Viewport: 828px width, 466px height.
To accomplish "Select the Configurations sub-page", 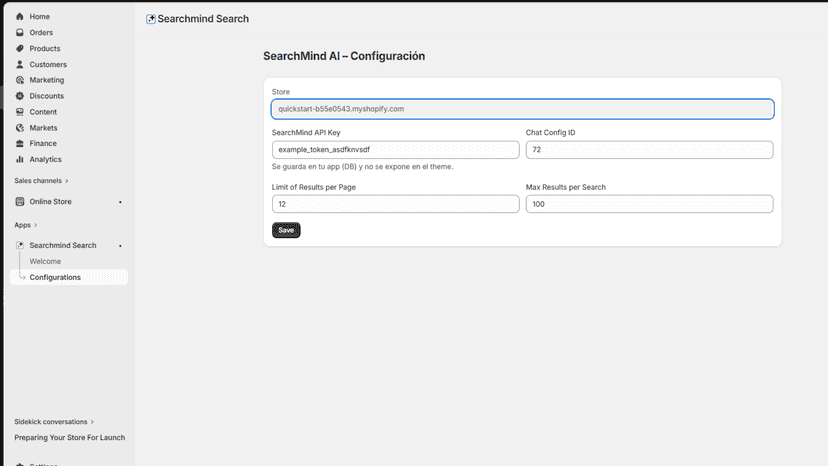I will pyautogui.click(x=55, y=277).
